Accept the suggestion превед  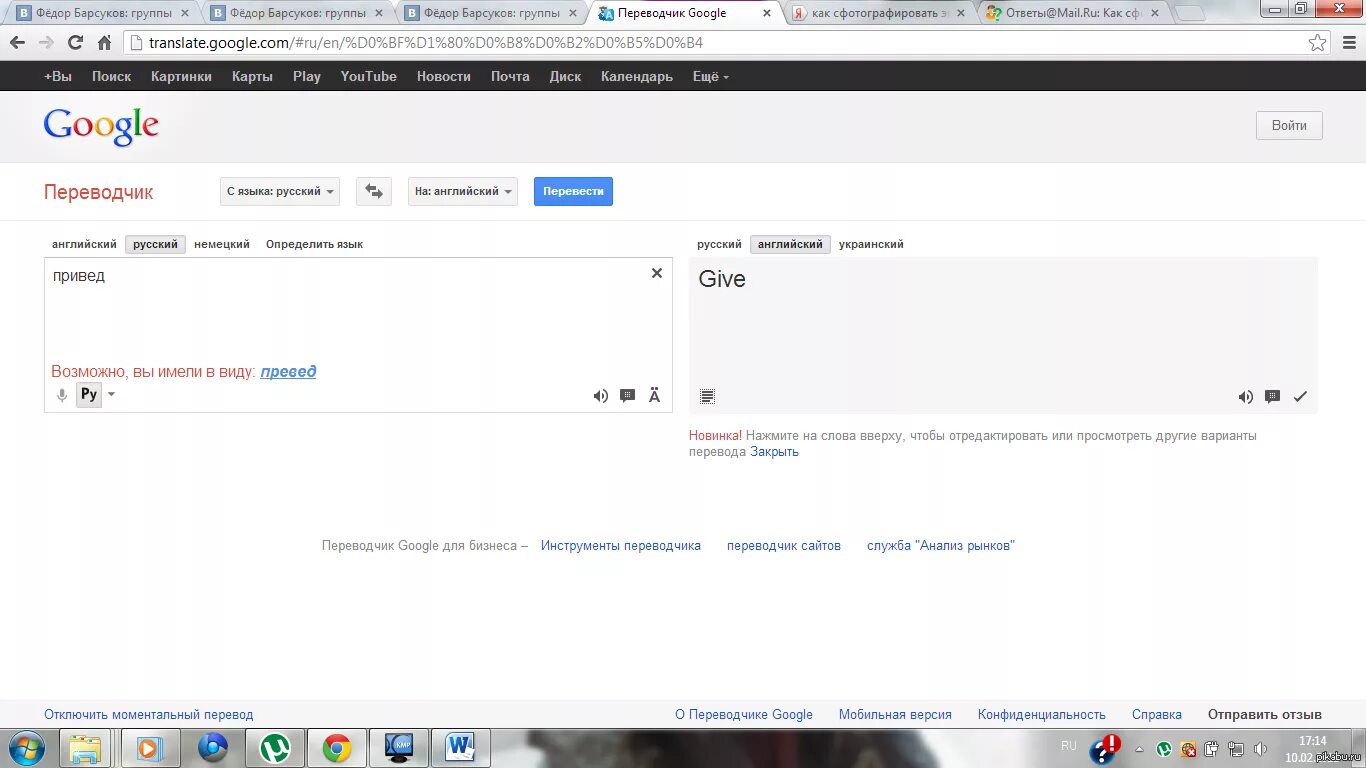[x=288, y=371]
